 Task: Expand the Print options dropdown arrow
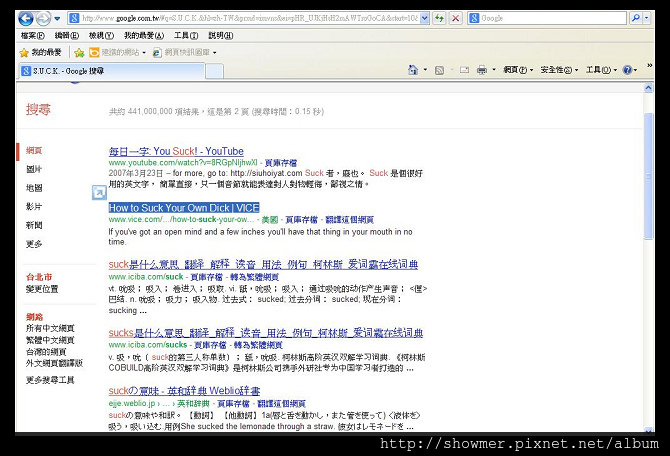pos(494,70)
